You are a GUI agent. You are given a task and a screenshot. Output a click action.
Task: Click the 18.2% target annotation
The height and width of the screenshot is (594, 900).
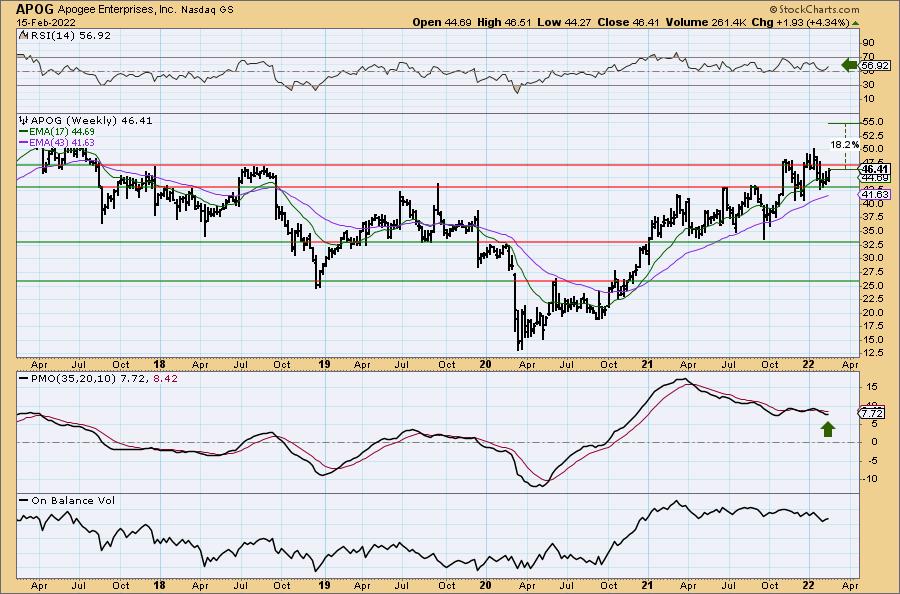click(x=845, y=145)
